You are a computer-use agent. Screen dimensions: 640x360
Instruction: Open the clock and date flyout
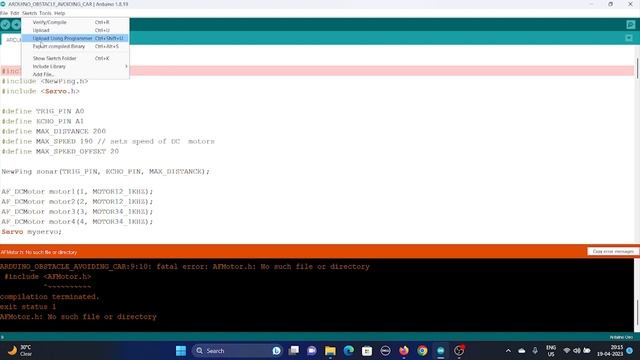pos(610,351)
